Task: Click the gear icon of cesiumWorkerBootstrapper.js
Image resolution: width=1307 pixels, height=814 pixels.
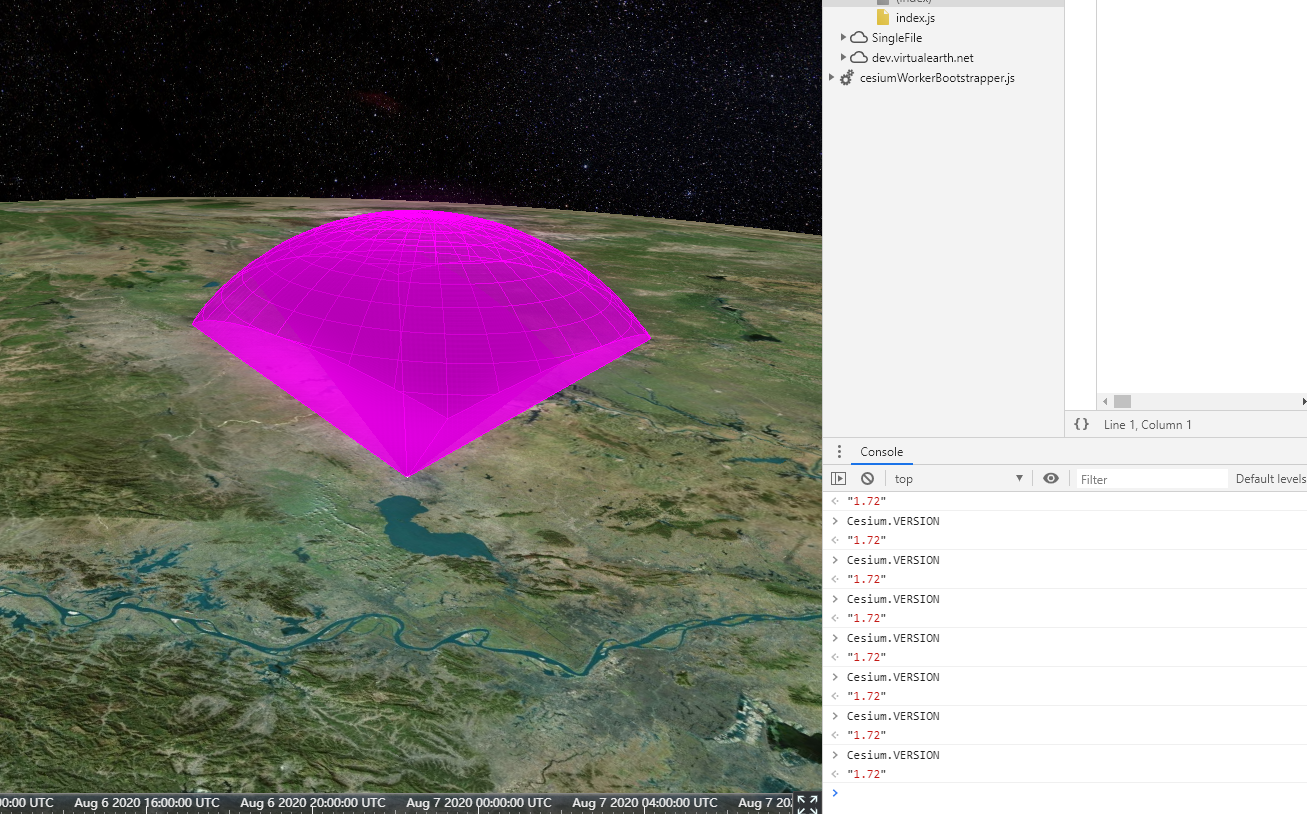Action: click(846, 78)
